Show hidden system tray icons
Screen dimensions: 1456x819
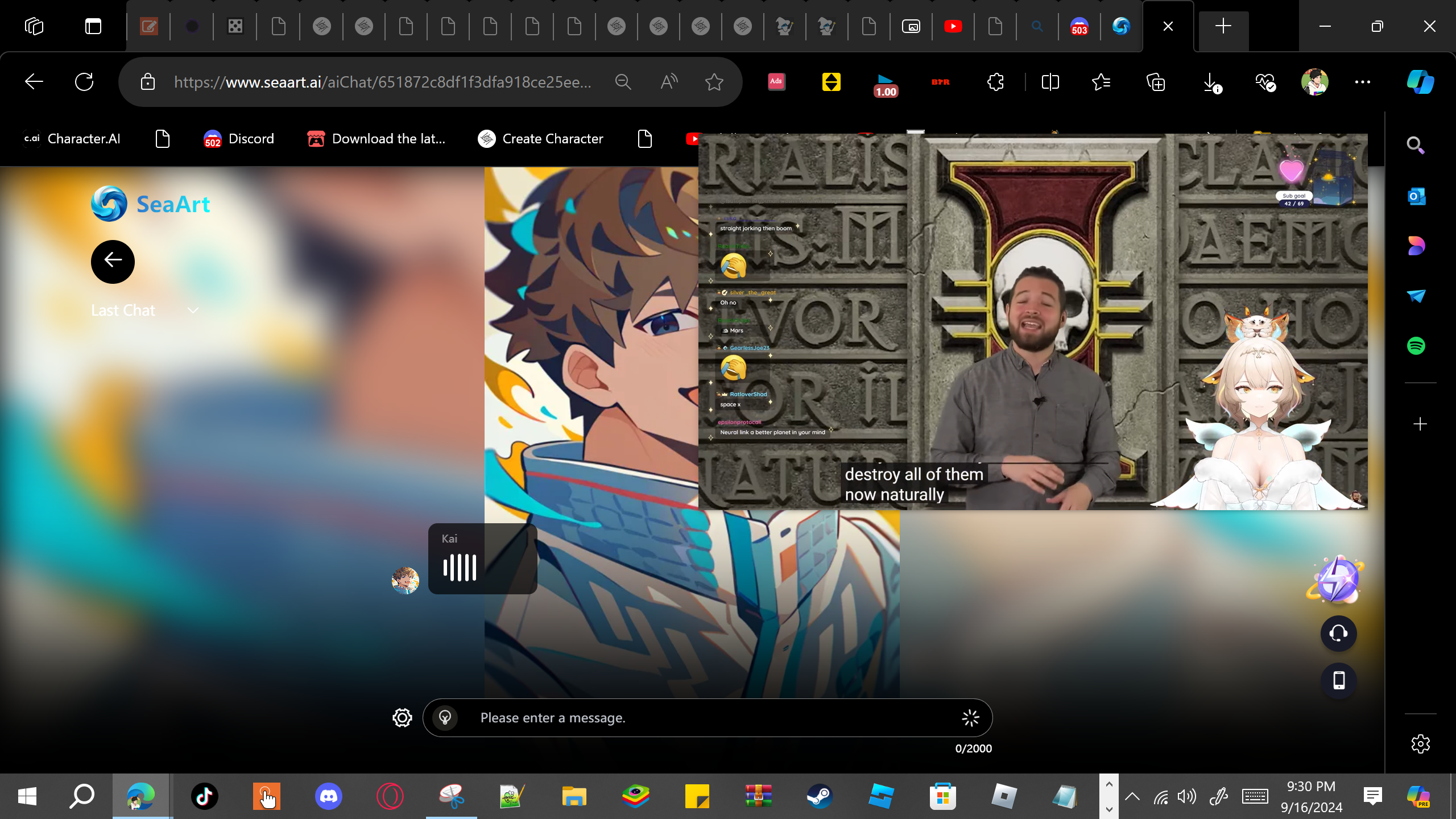[1132, 796]
